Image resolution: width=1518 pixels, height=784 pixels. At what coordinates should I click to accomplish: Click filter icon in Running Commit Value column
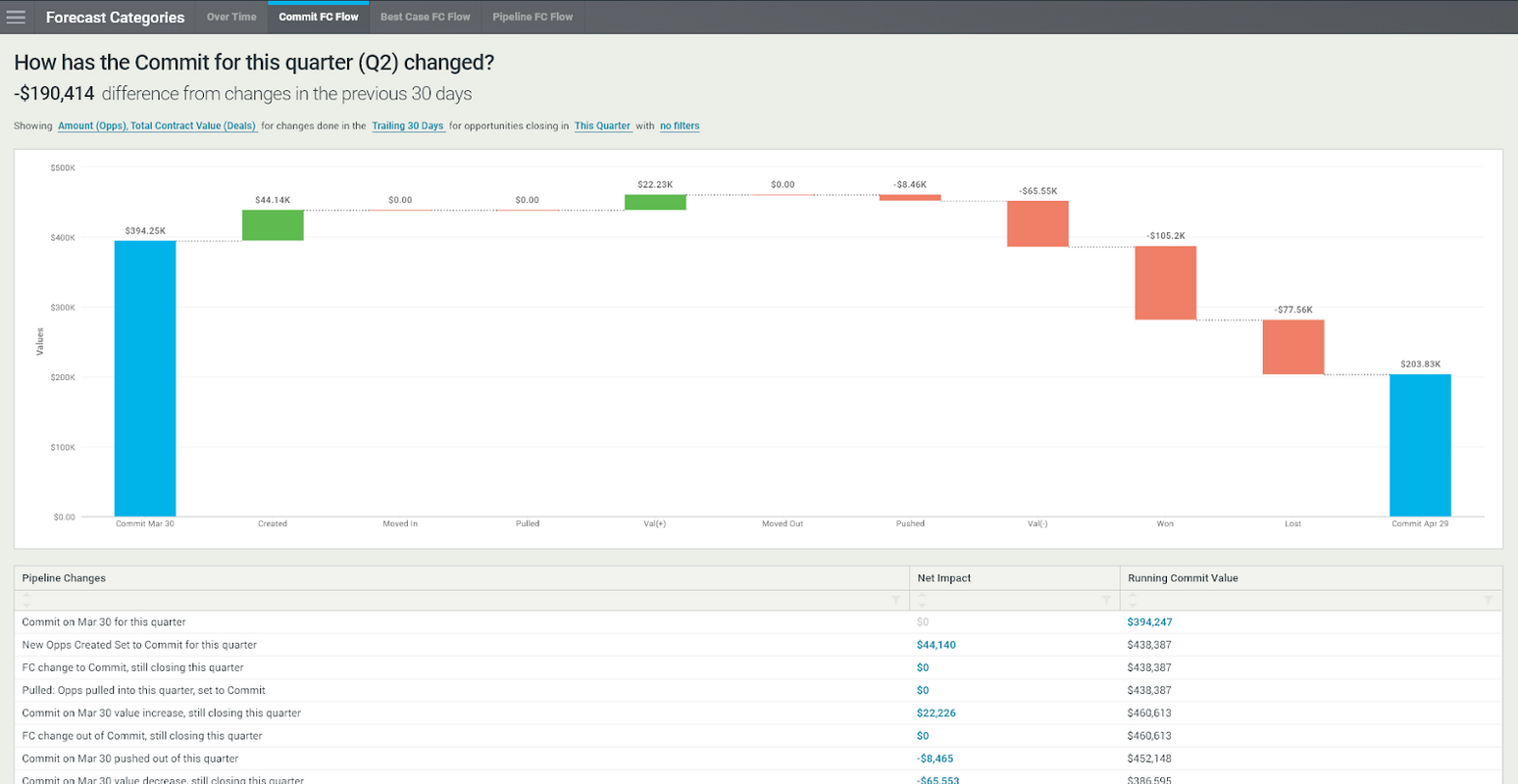1488,600
